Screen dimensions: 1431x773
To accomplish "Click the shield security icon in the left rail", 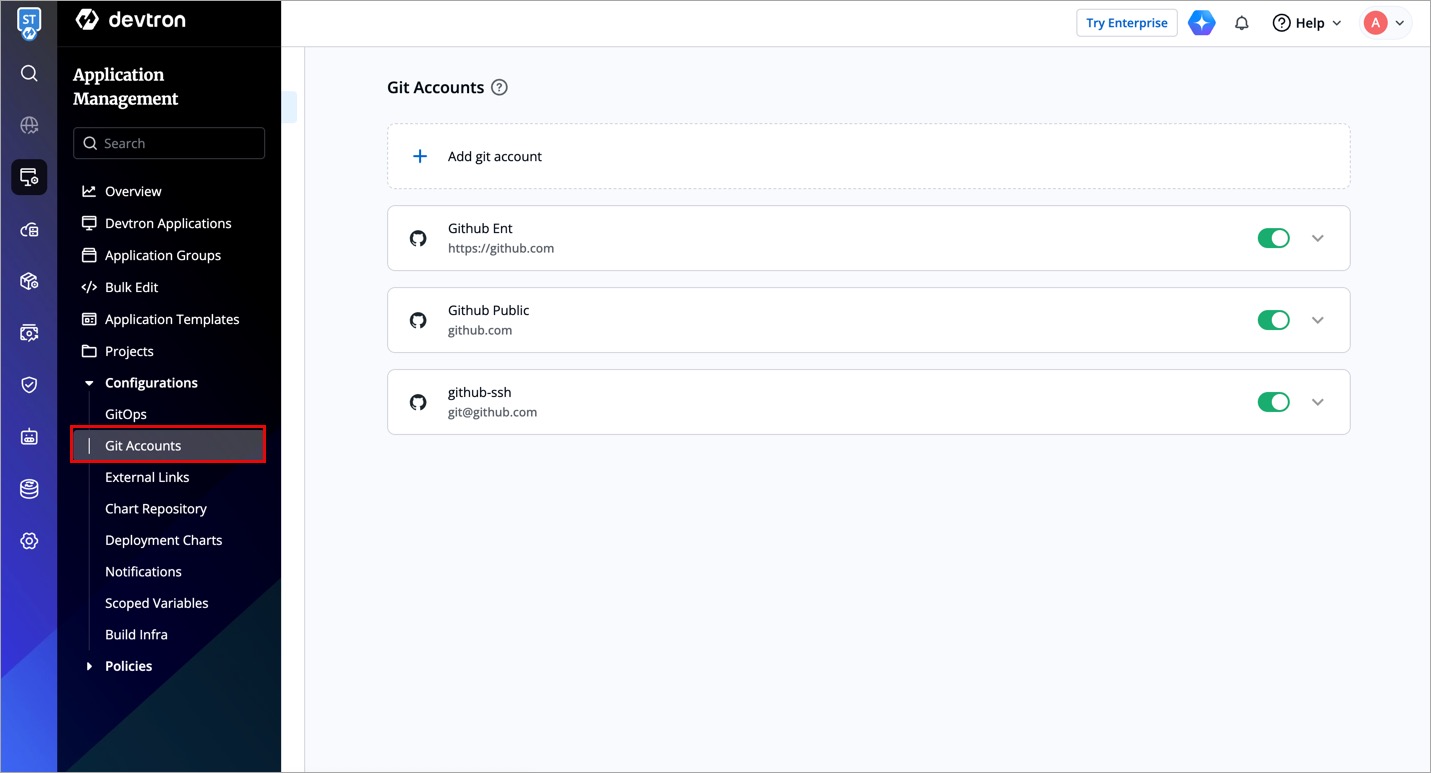I will [29, 385].
